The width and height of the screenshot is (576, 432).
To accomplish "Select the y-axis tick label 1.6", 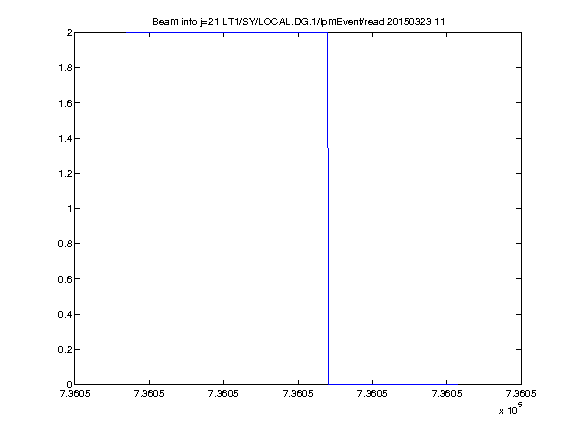I will [x=65, y=103].
